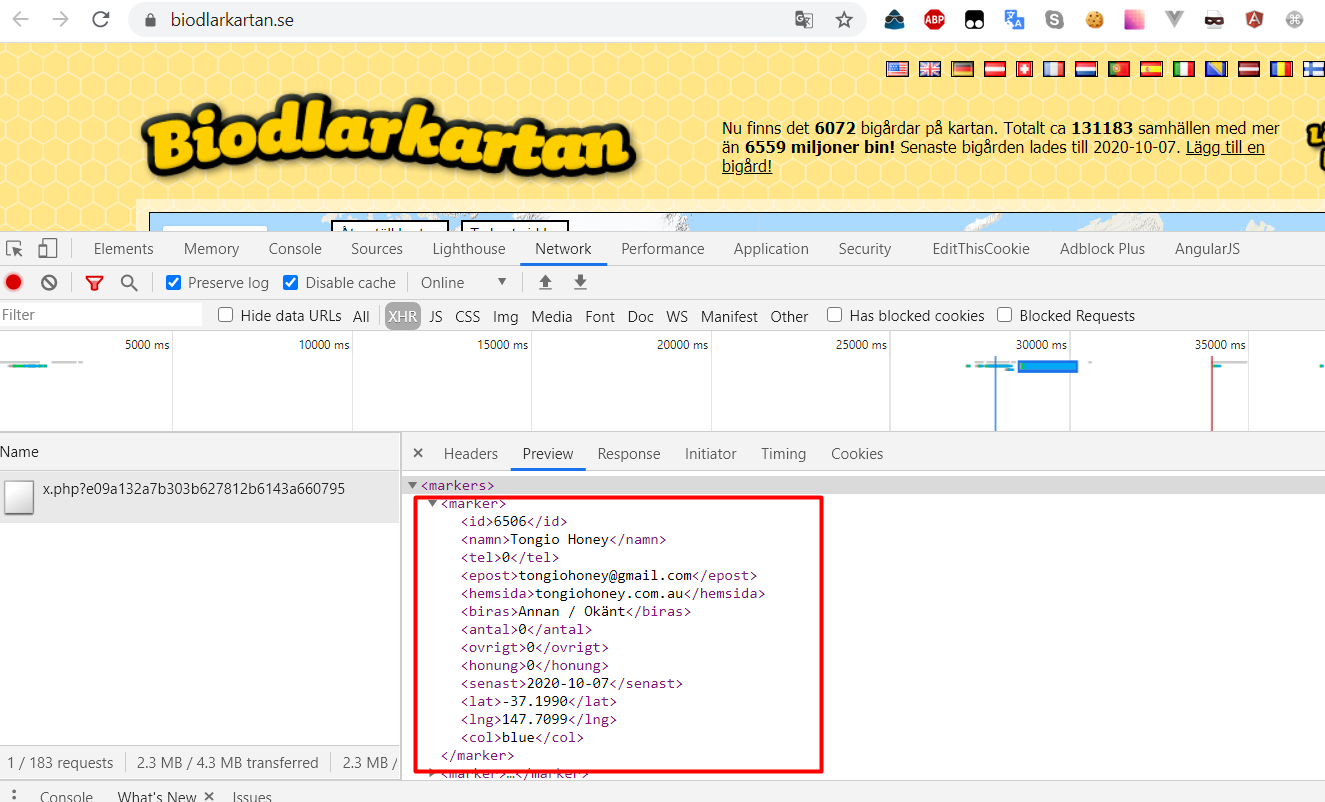Click the network Filter text field
Screen dimensions: 1325x802
[101, 315]
